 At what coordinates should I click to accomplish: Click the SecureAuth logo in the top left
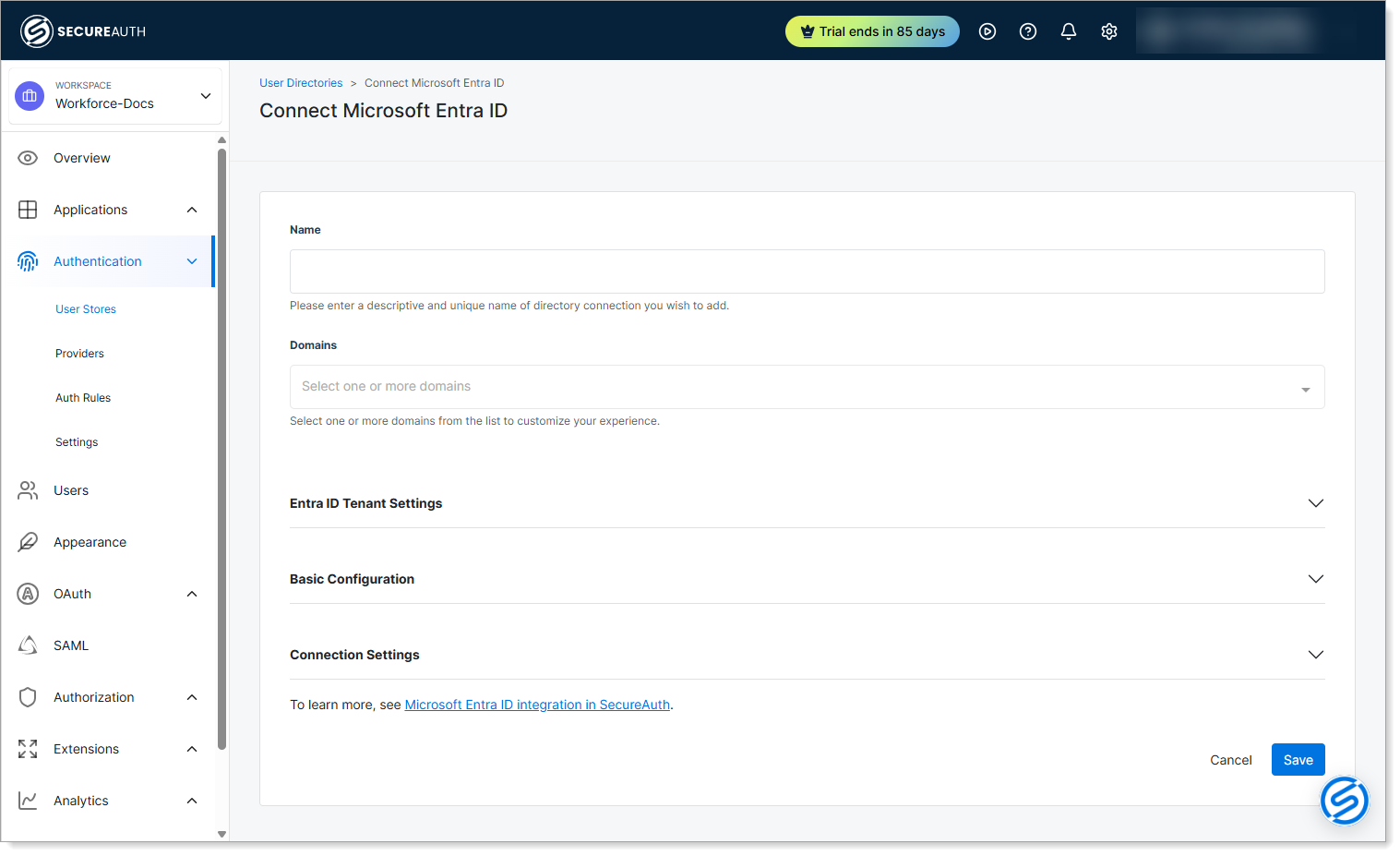[x=81, y=30]
